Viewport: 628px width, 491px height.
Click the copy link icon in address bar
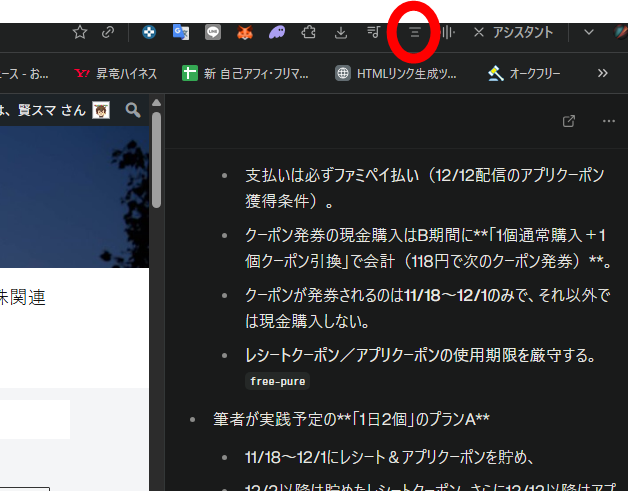pyautogui.click(x=108, y=32)
